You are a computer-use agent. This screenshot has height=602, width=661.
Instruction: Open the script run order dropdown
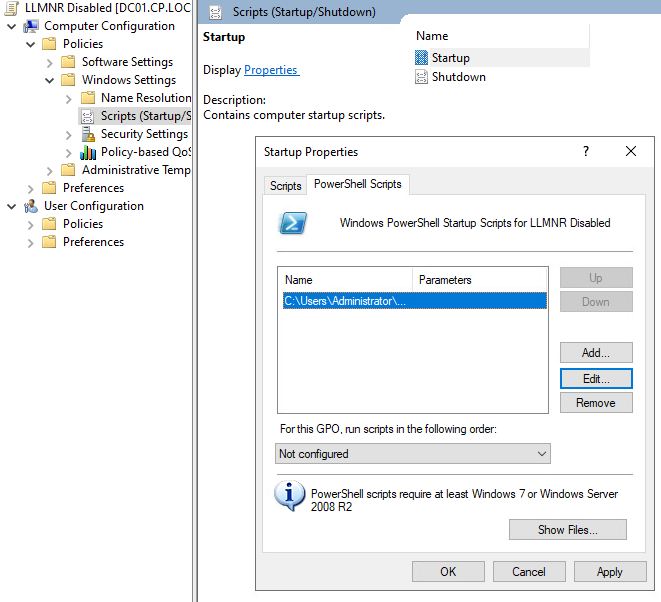(413, 454)
